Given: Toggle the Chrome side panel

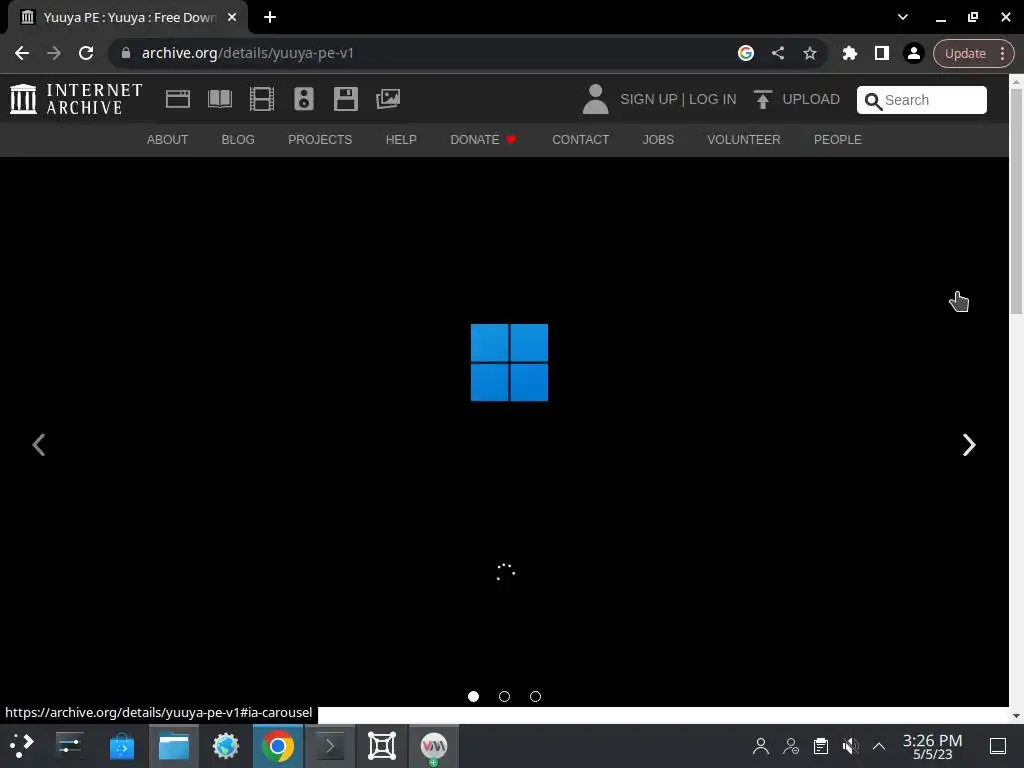Looking at the screenshot, I should (x=882, y=53).
